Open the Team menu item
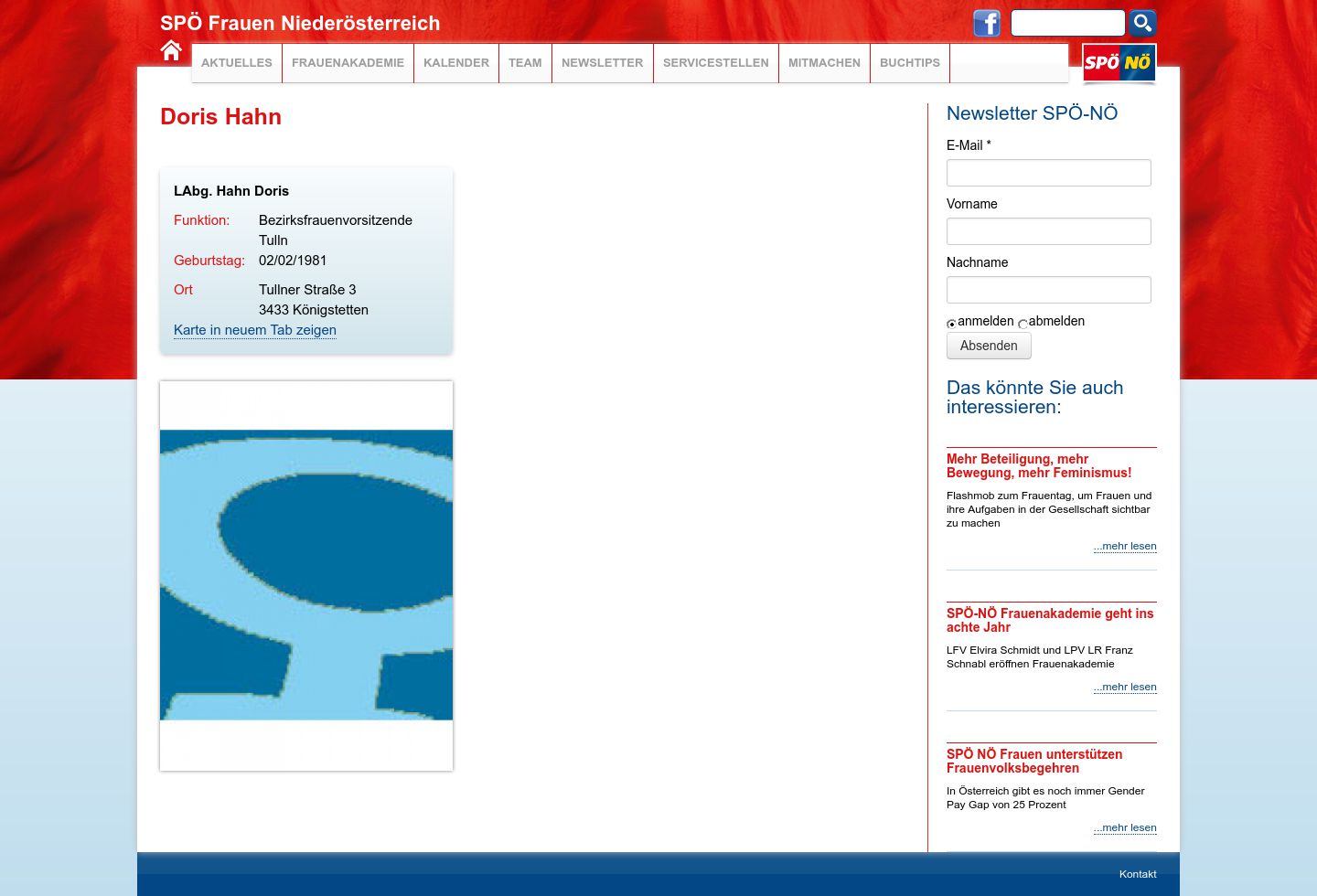Image resolution: width=1317 pixels, height=896 pixels. pos(525,63)
